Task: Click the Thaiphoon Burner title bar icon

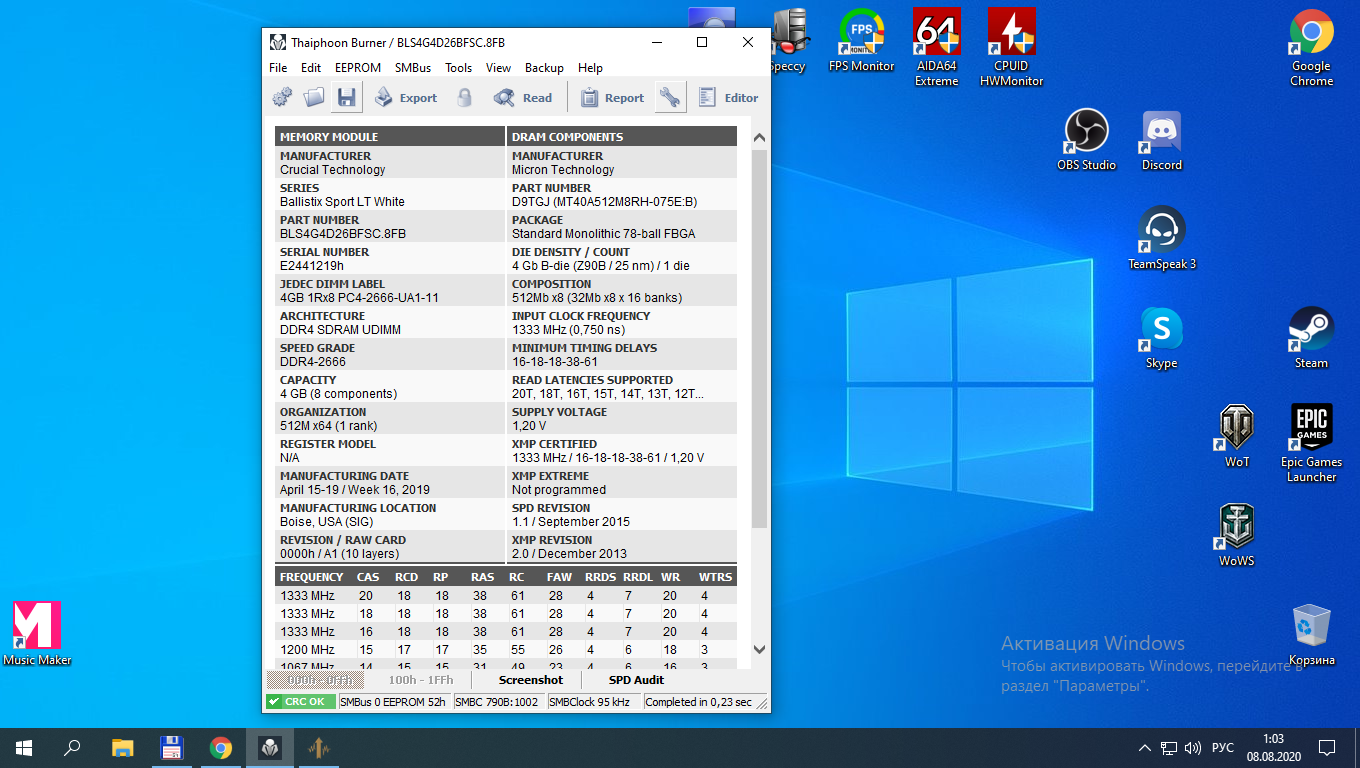Action: [278, 42]
